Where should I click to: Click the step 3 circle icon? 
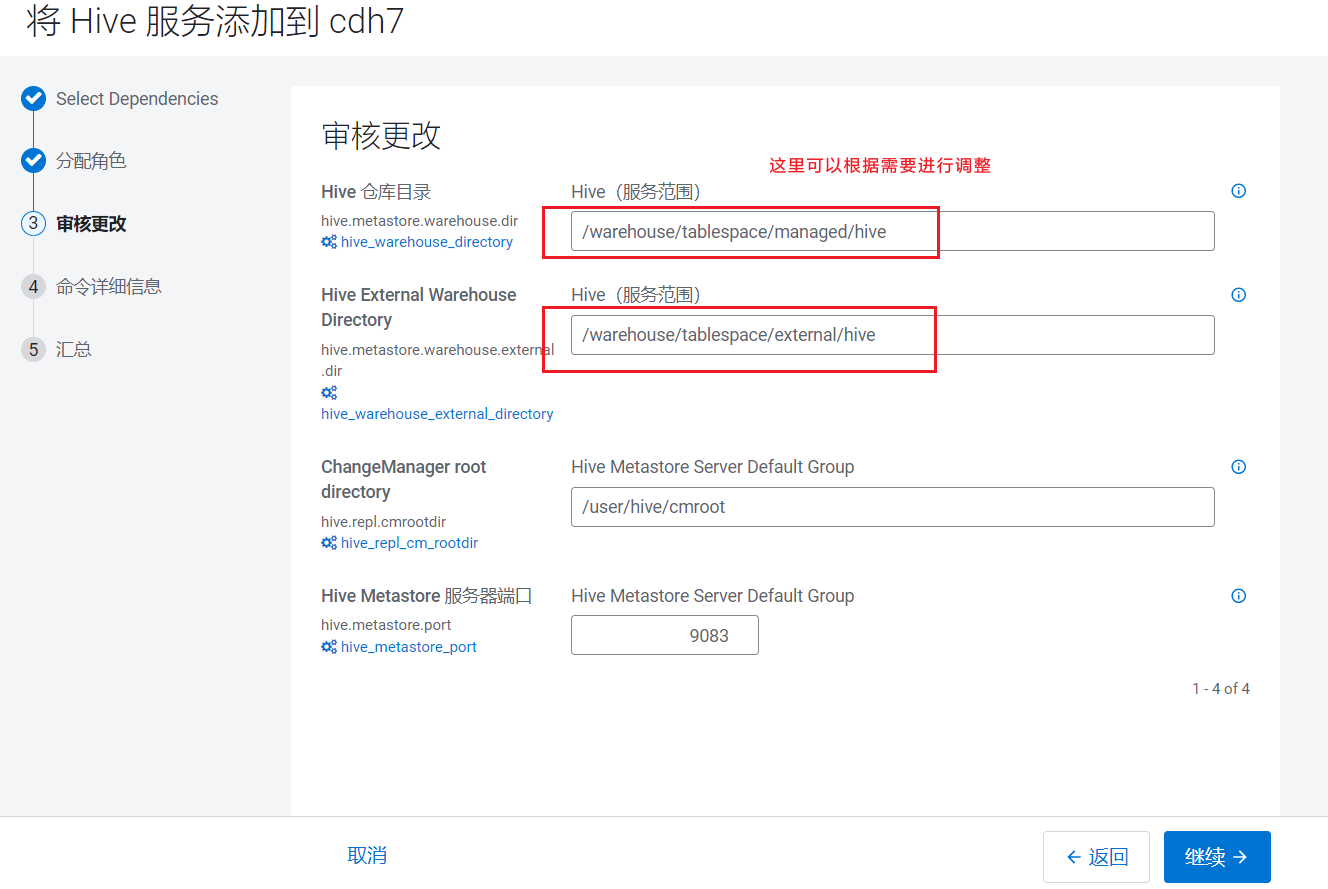click(33, 223)
